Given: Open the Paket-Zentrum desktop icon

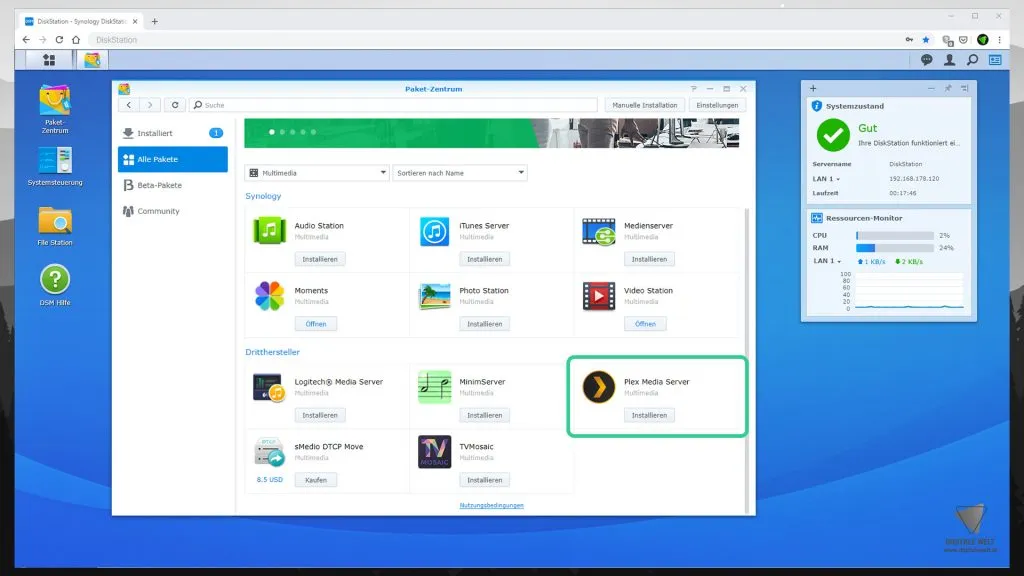Looking at the screenshot, I should coord(55,108).
